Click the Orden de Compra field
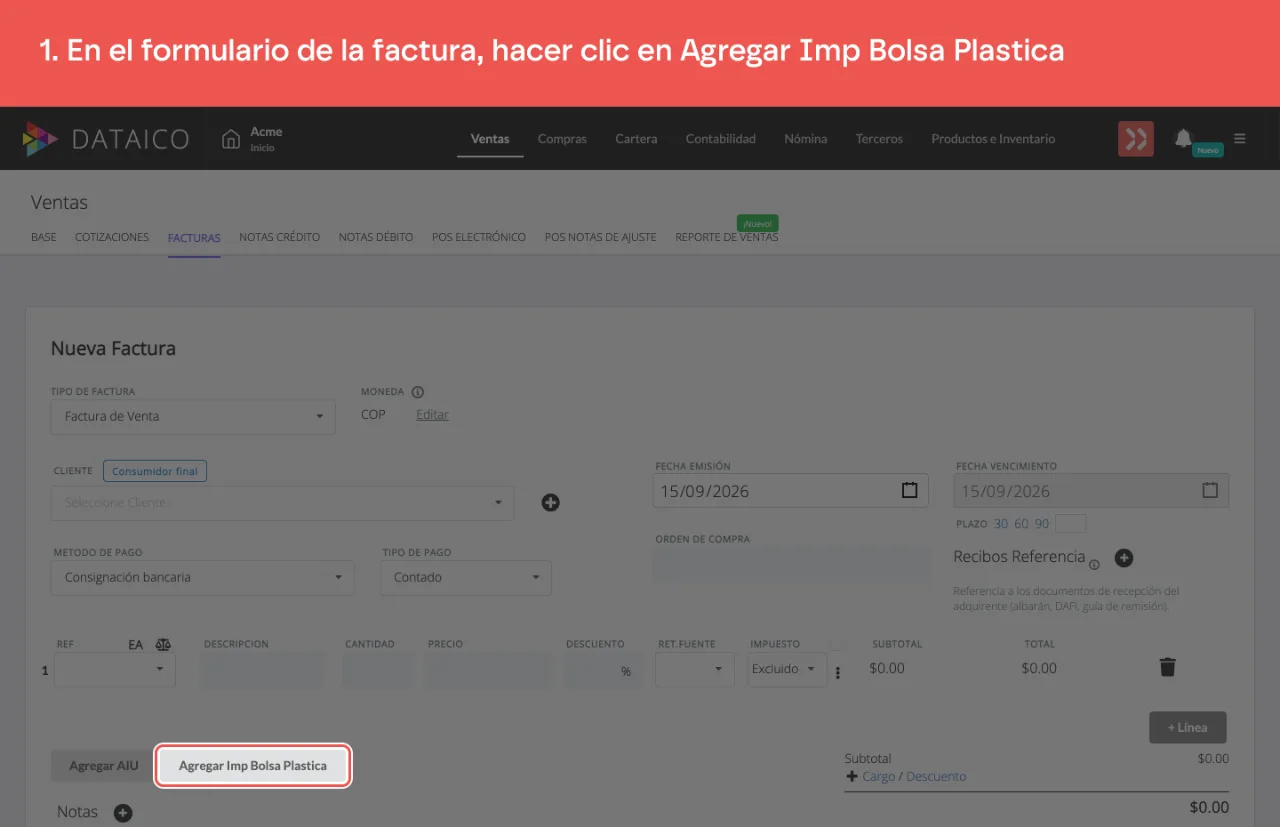This screenshot has width=1280, height=827. 792,564
